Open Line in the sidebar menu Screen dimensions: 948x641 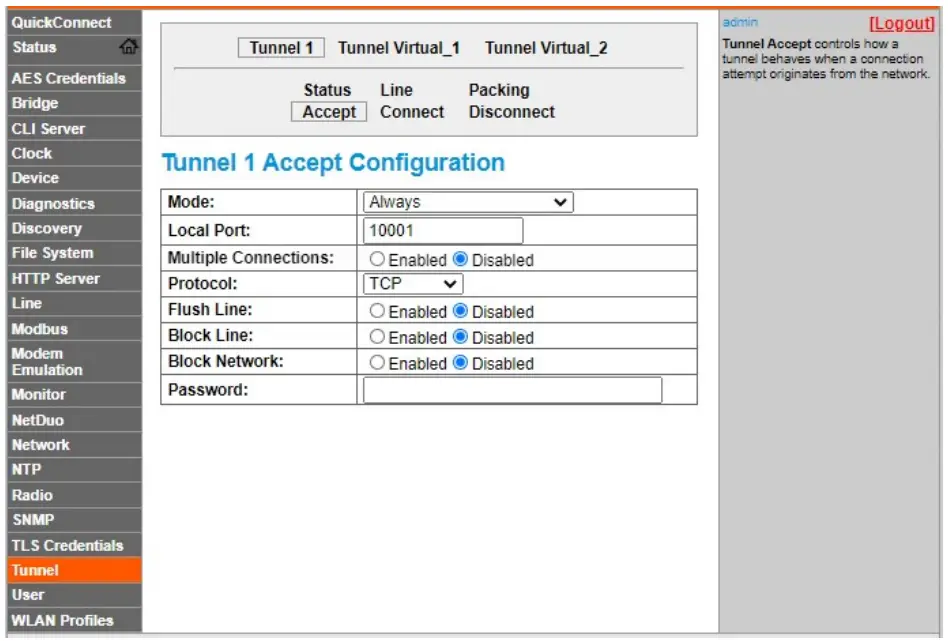pos(74,304)
